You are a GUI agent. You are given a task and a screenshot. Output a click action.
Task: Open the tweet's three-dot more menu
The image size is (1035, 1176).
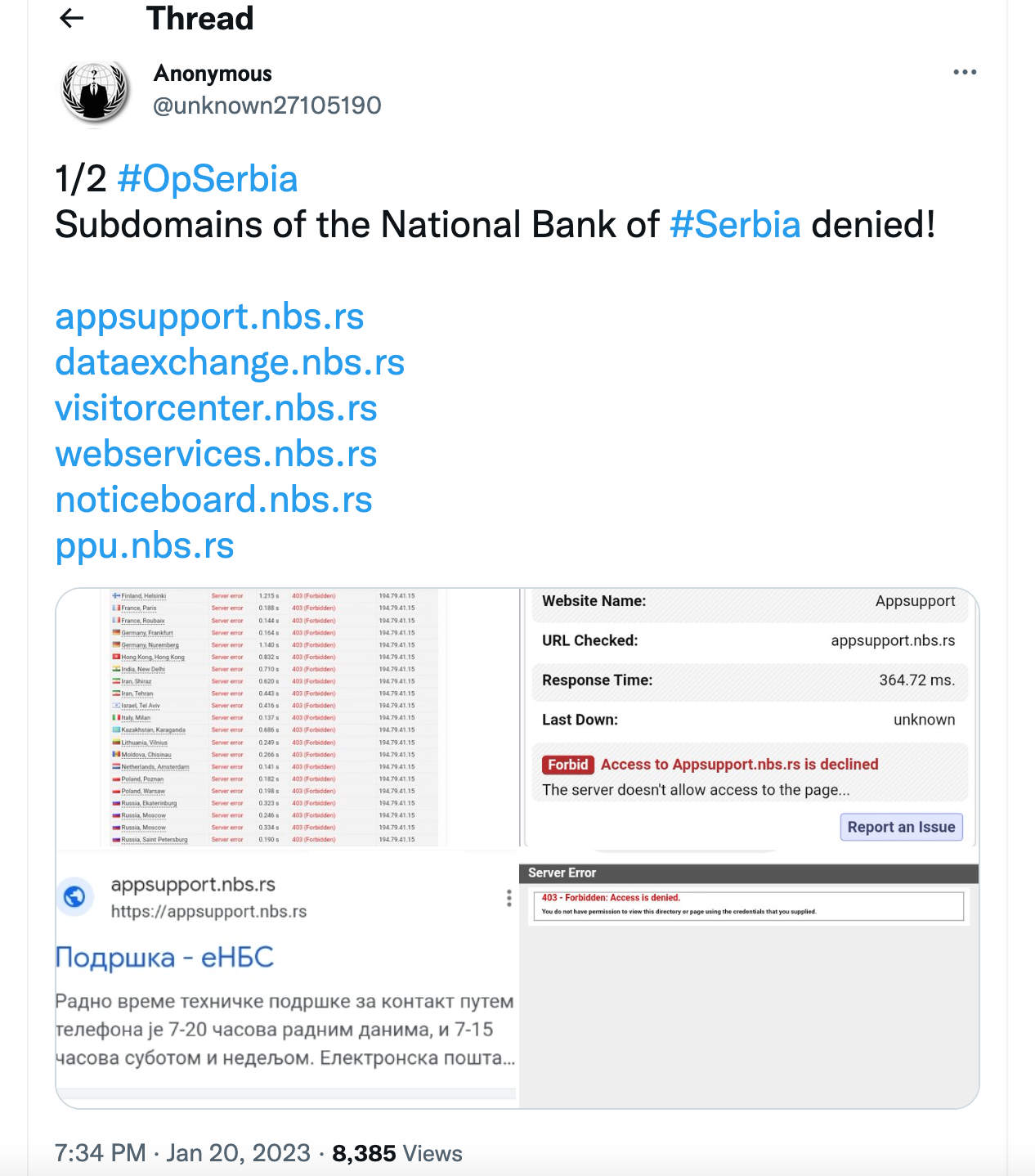(965, 72)
